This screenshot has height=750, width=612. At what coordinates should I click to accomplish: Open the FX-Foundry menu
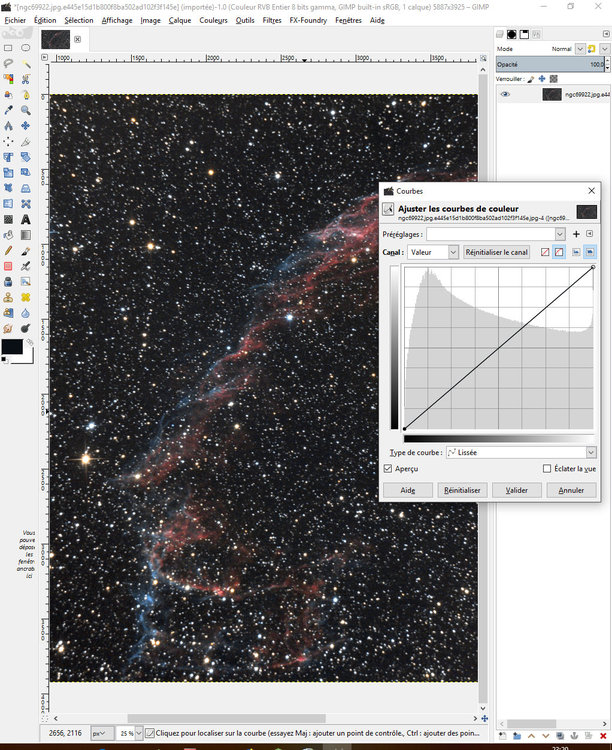(x=308, y=21)
